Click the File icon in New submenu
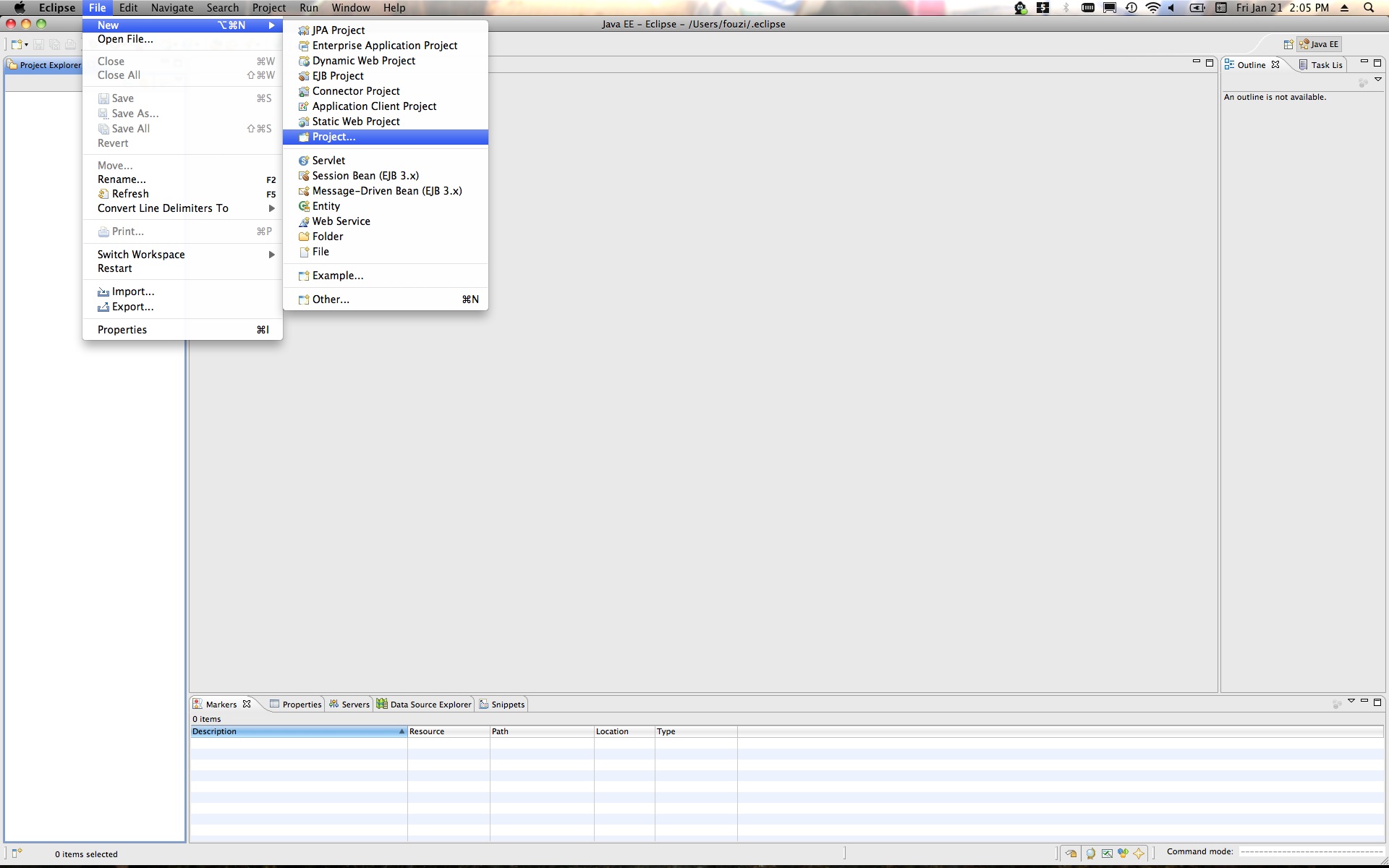Screen dimensions: 1389x868 click(304, 252)
